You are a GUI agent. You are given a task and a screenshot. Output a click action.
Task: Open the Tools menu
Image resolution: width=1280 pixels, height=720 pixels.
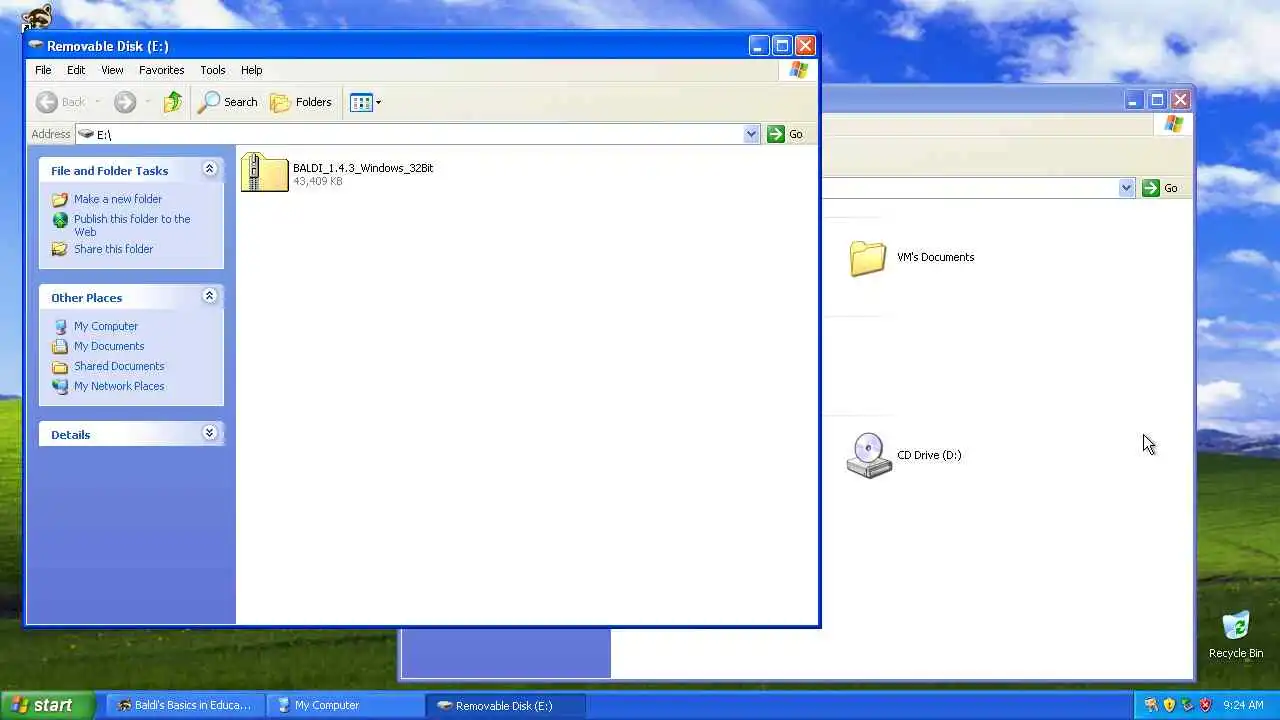click(213, 70)
